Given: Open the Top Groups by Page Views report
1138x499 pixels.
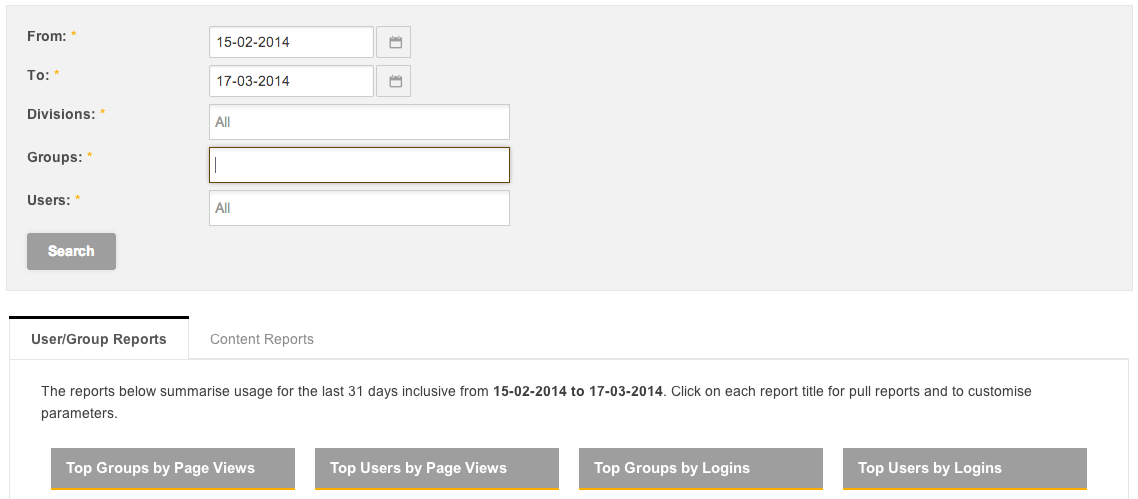Looking at the screenshot, I should click(x=173, y=469).
